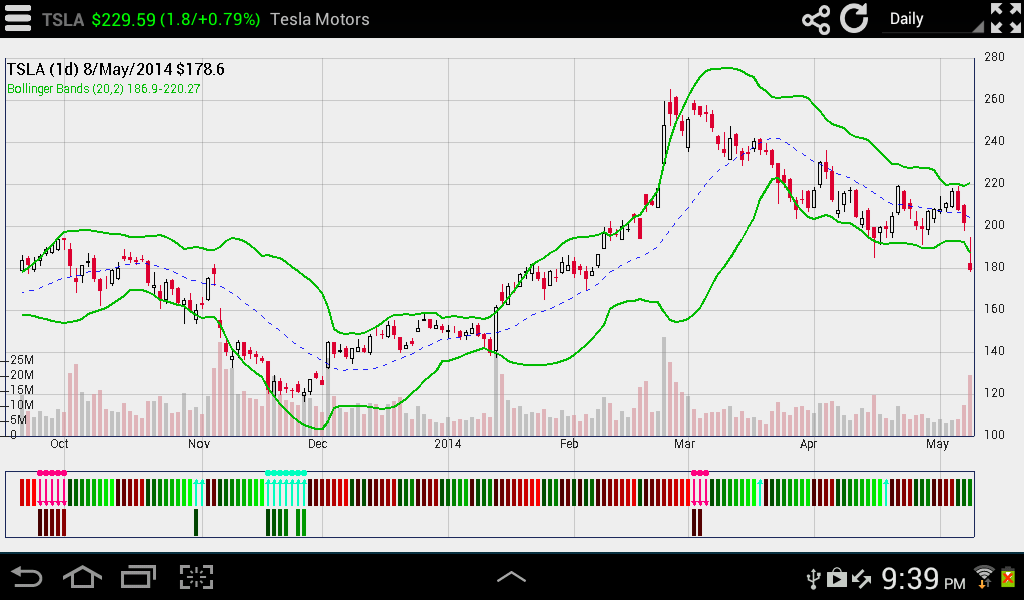Open the share options icon

(814, 17)
